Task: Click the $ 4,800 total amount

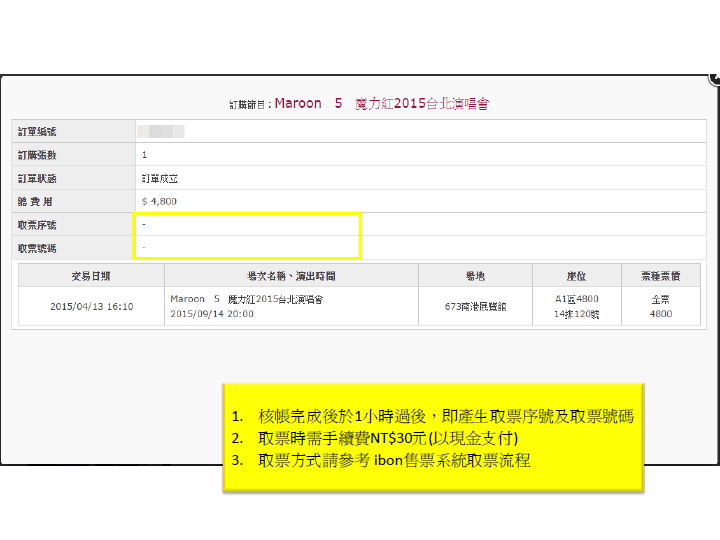Action: point(159,201)
